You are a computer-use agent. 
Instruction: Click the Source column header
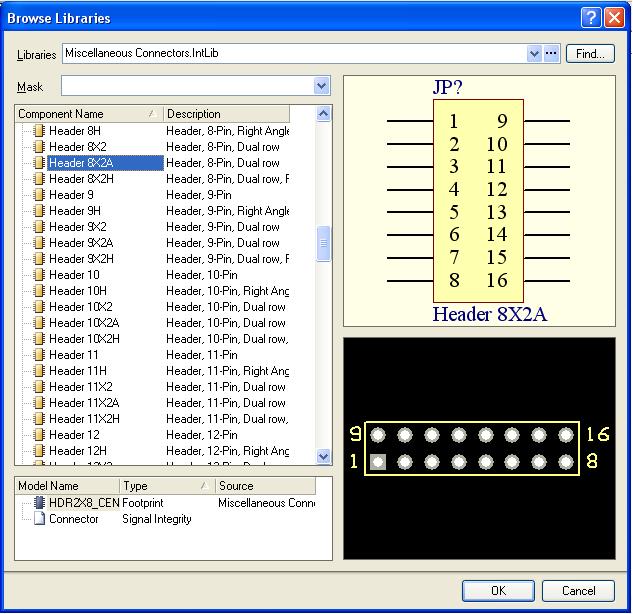(x=265, y=486)
